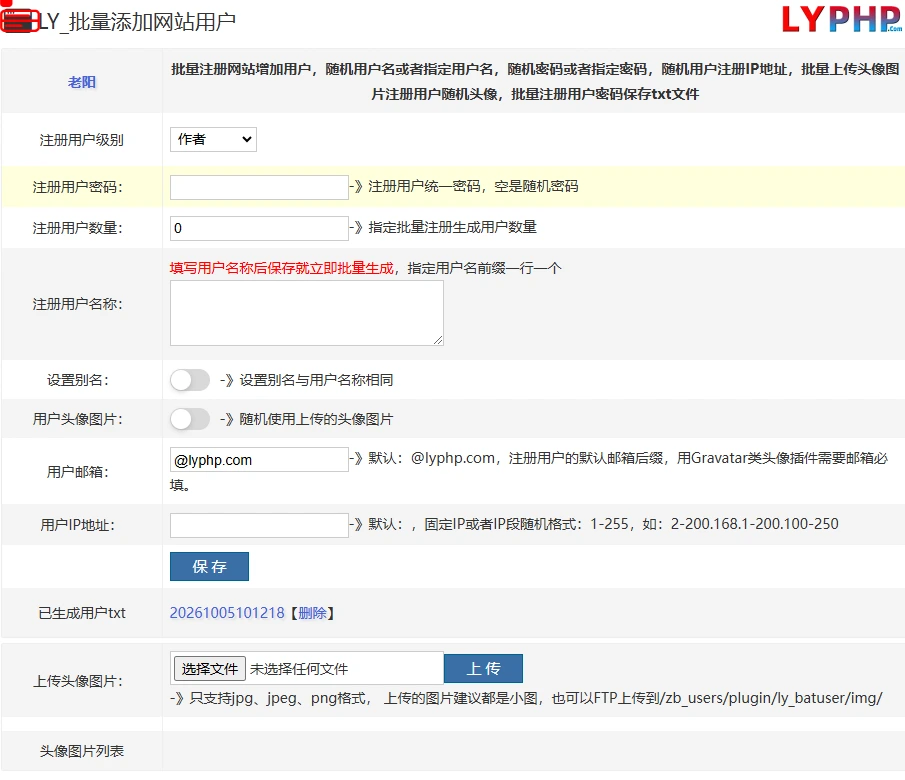
Task: Click the red plugin icon beside the title
Action: point(20,21)
